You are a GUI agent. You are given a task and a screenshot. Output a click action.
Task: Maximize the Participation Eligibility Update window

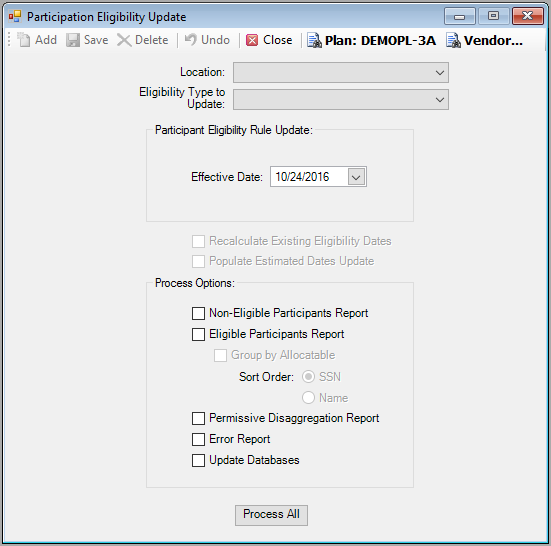(x=493, y=16)
